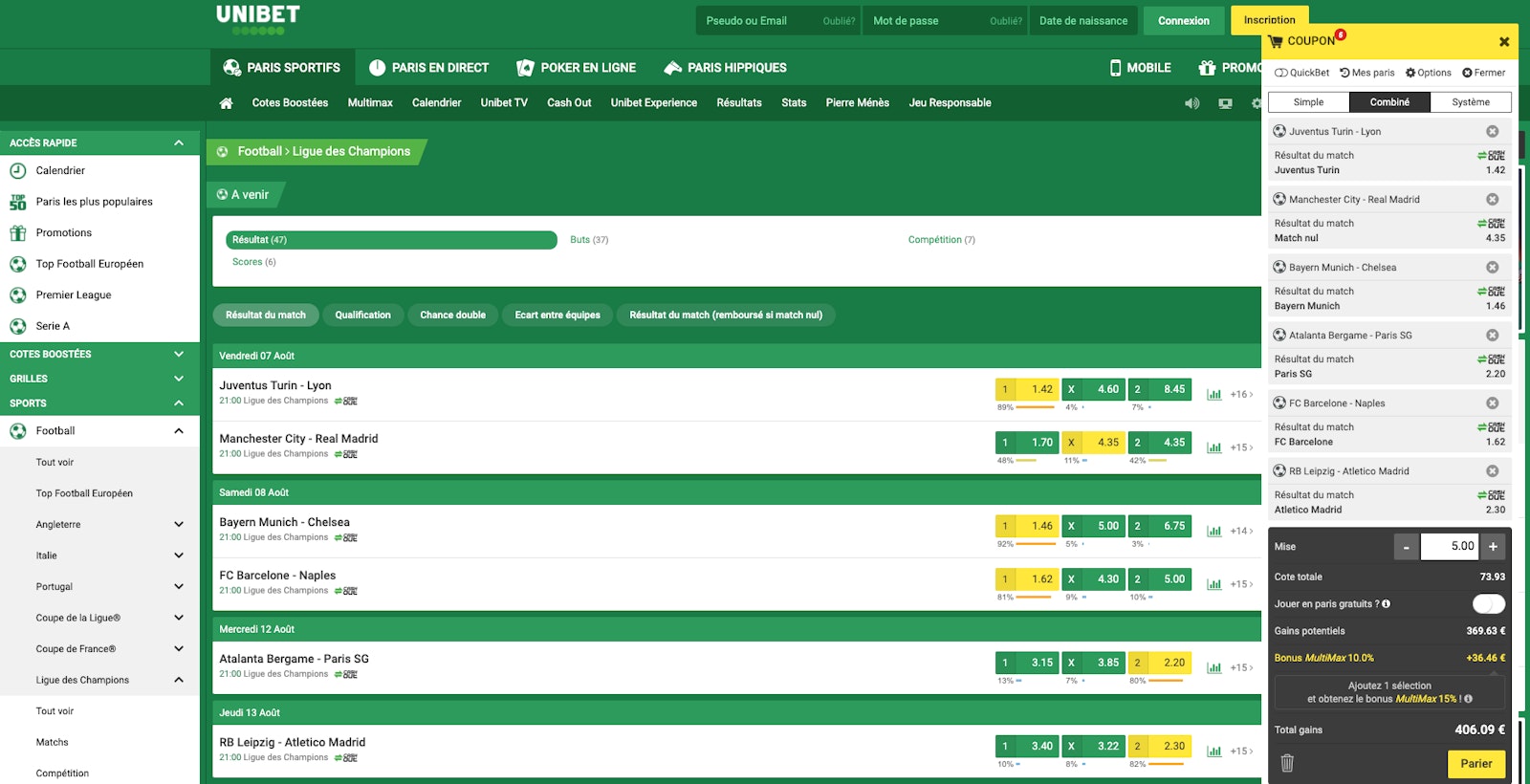Viewport: 1530px width, 784px height.
Task: Open Calendrier clock icon in Accès rapide
Action: (17, 170)
